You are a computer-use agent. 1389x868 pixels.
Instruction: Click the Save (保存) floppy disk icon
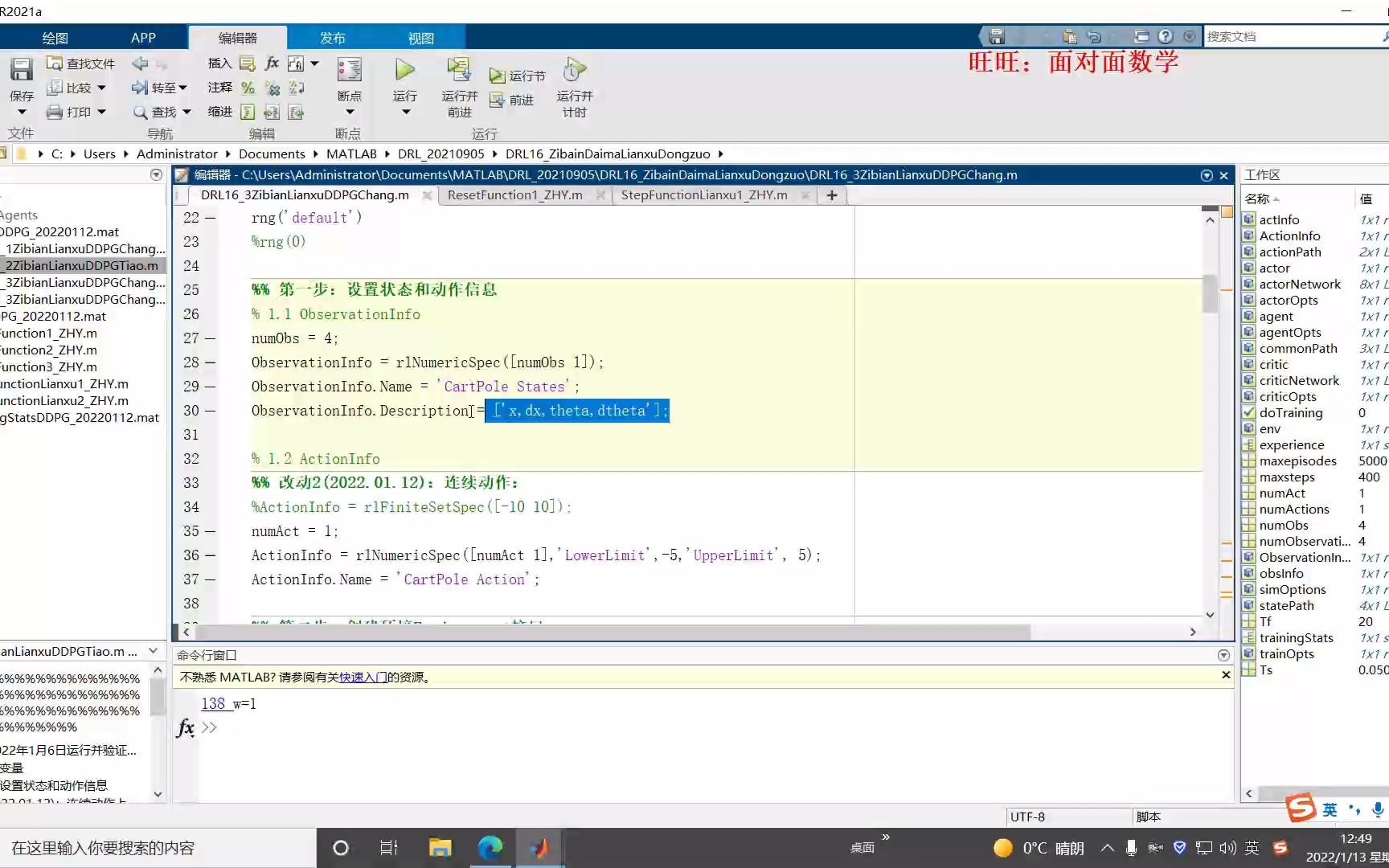[x=21, y=69]
